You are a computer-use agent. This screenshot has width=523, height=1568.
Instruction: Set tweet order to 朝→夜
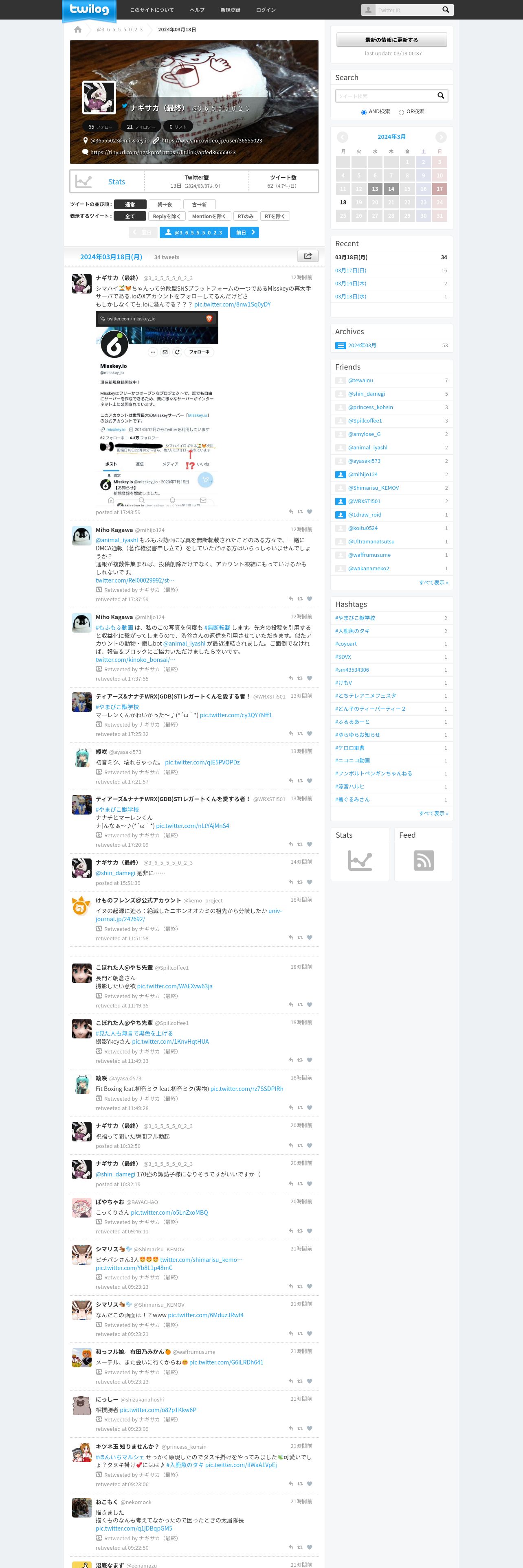[165, 204]
